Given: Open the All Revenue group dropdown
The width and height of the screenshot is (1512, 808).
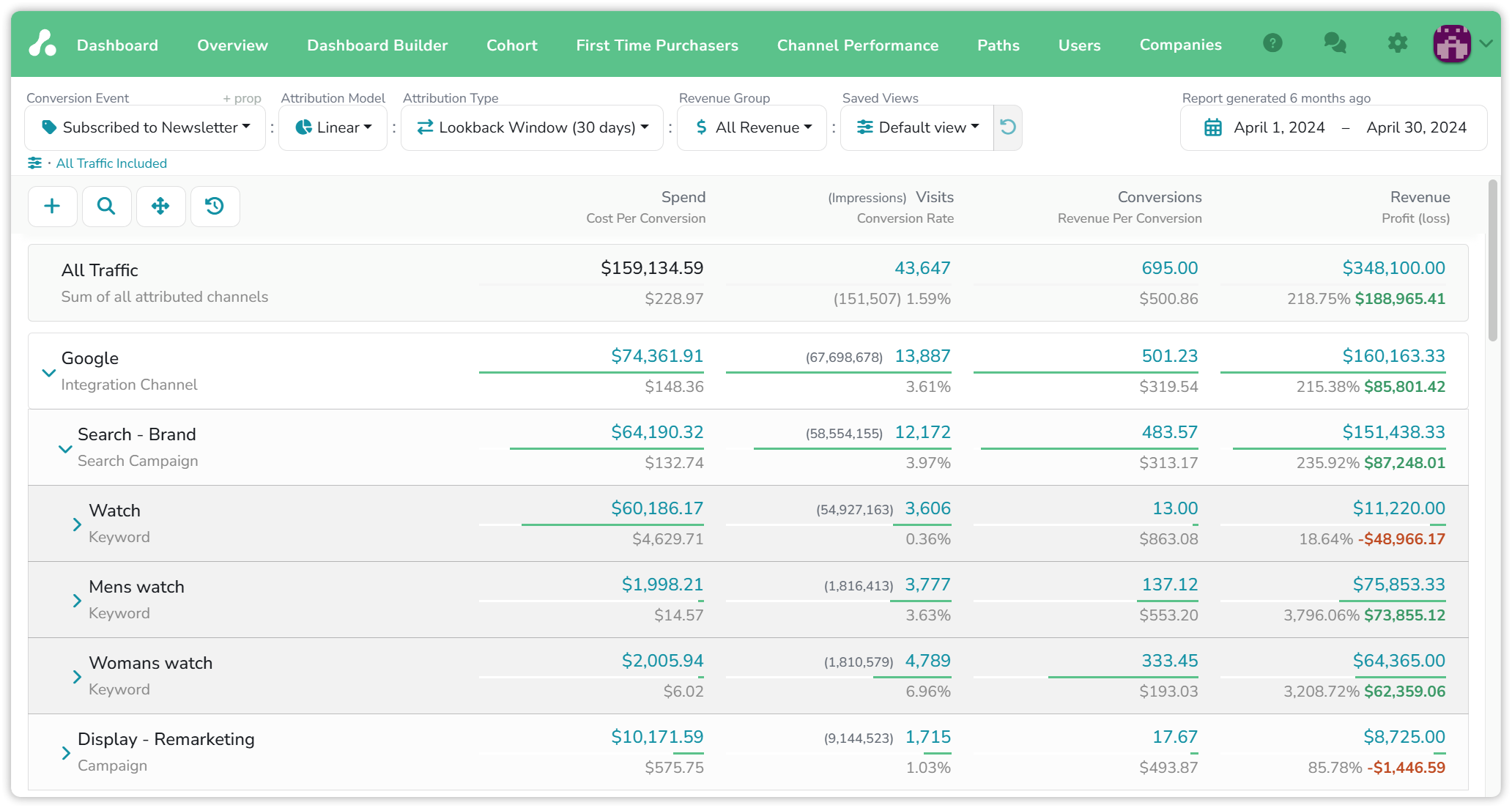Looking at the screenshot, I should tap(752, 127).
